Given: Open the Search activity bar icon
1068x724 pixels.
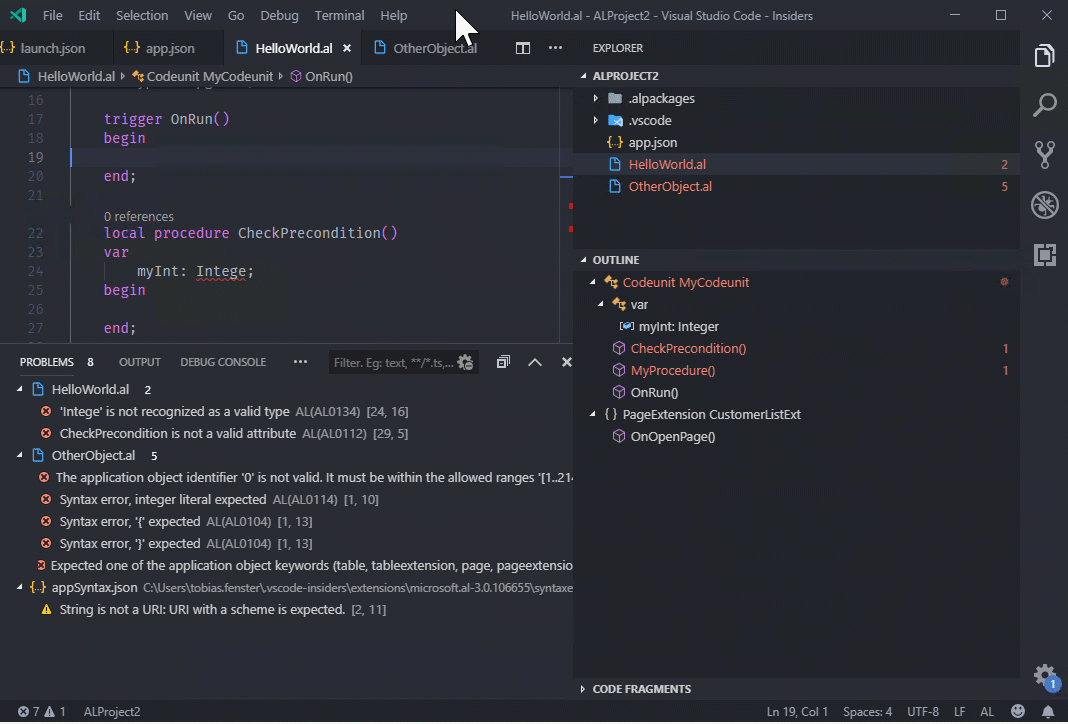Looking at the screenshot, I should click(1044, 106).
